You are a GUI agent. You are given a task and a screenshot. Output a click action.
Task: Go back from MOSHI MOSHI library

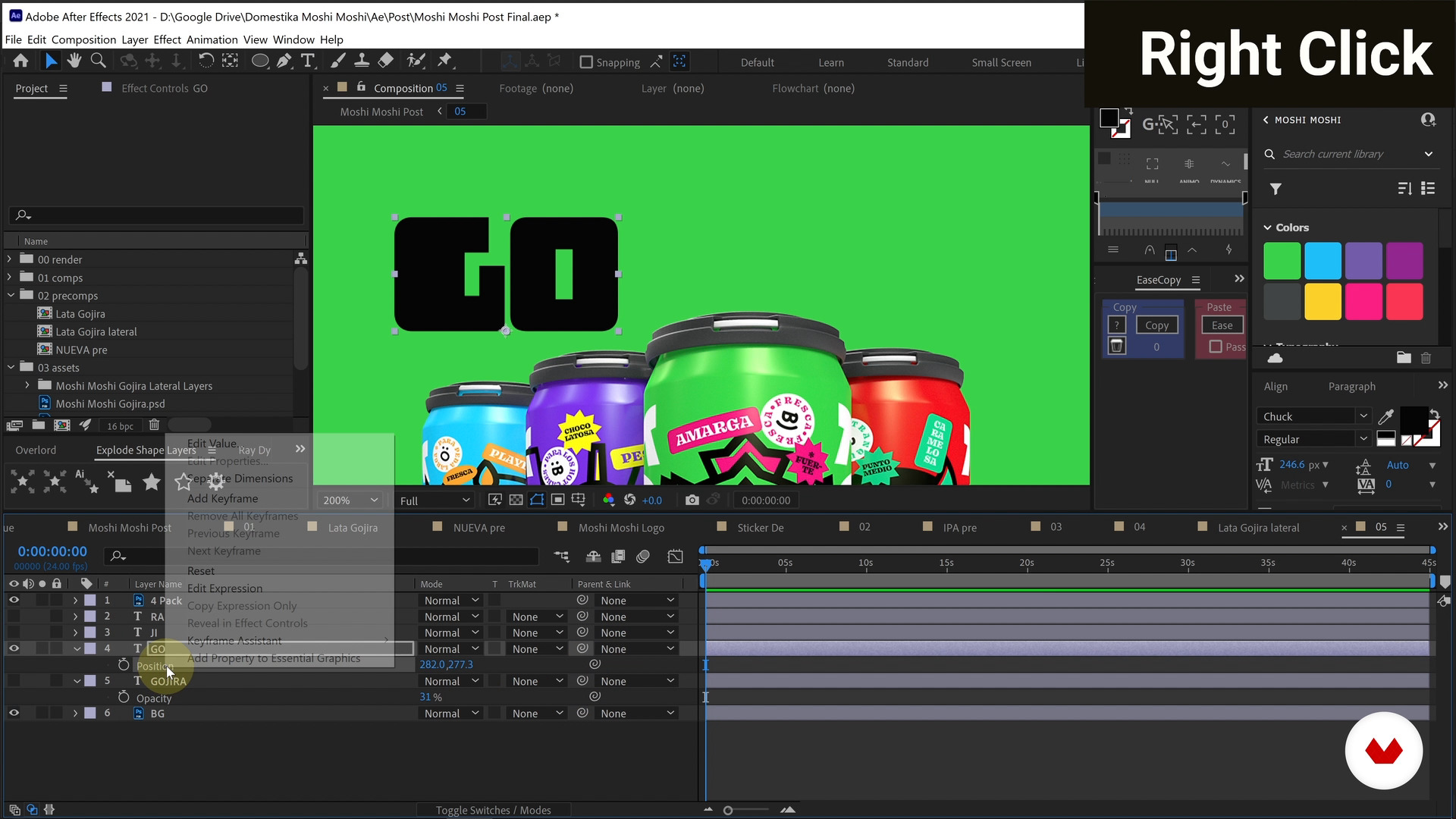click(x=1265, y=120)
